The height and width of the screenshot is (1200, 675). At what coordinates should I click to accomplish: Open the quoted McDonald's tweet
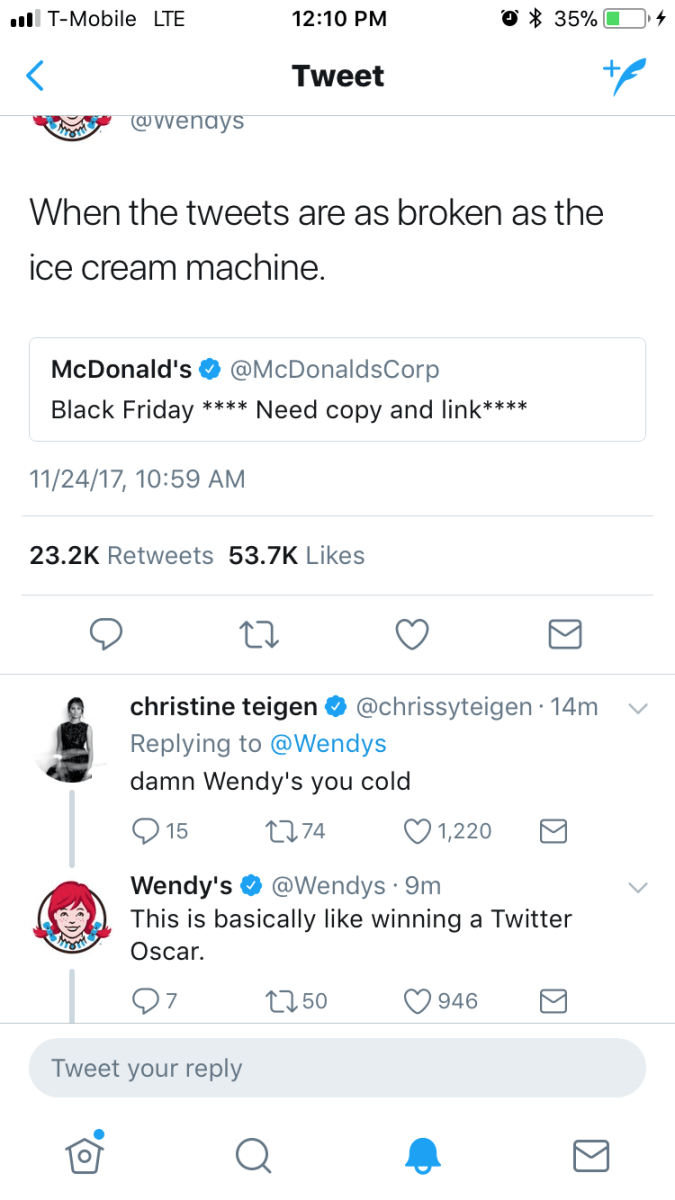pos(337,389)
